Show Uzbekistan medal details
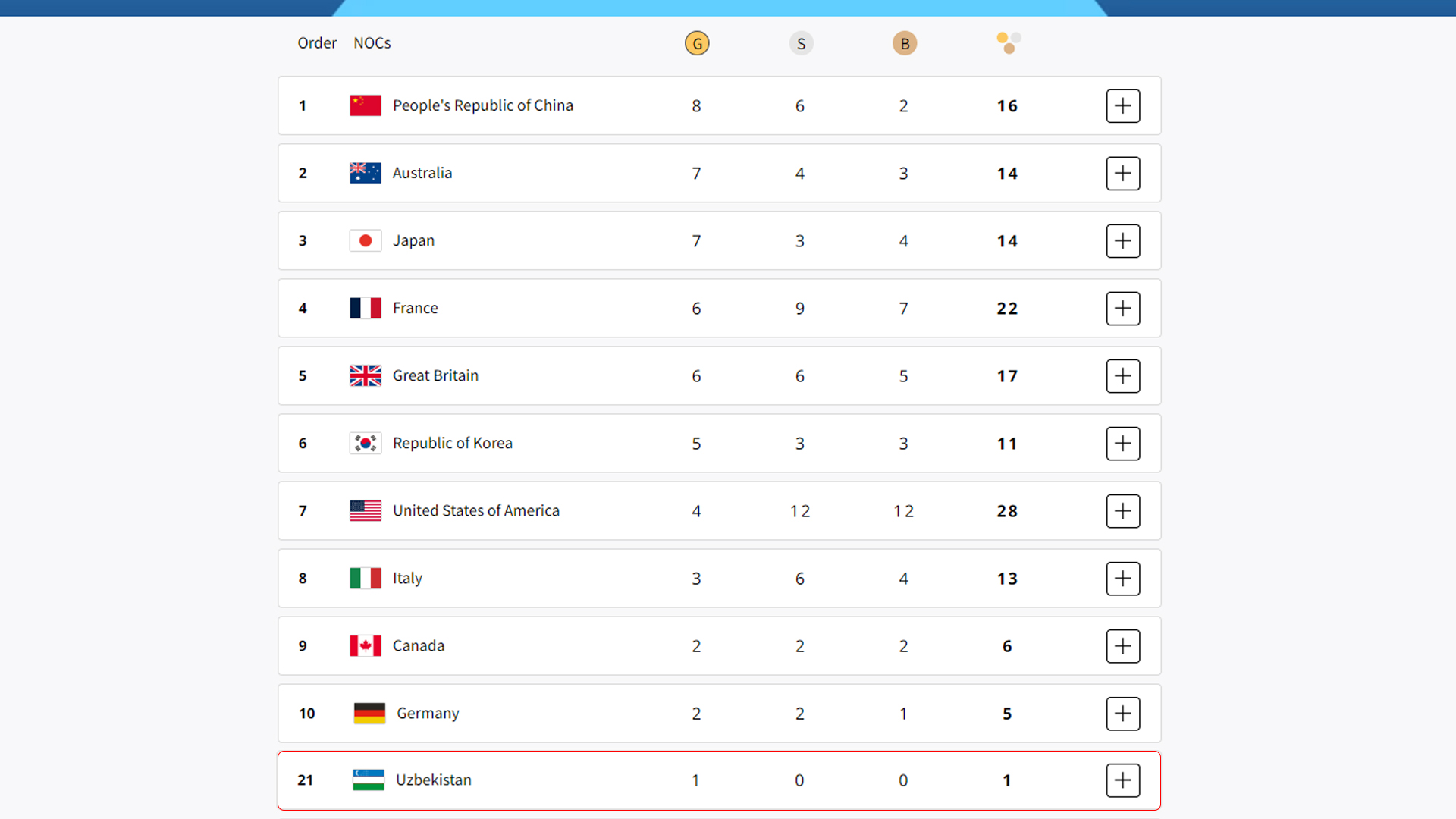This screenshot has width=1456, height=819. coord(1123,780)
